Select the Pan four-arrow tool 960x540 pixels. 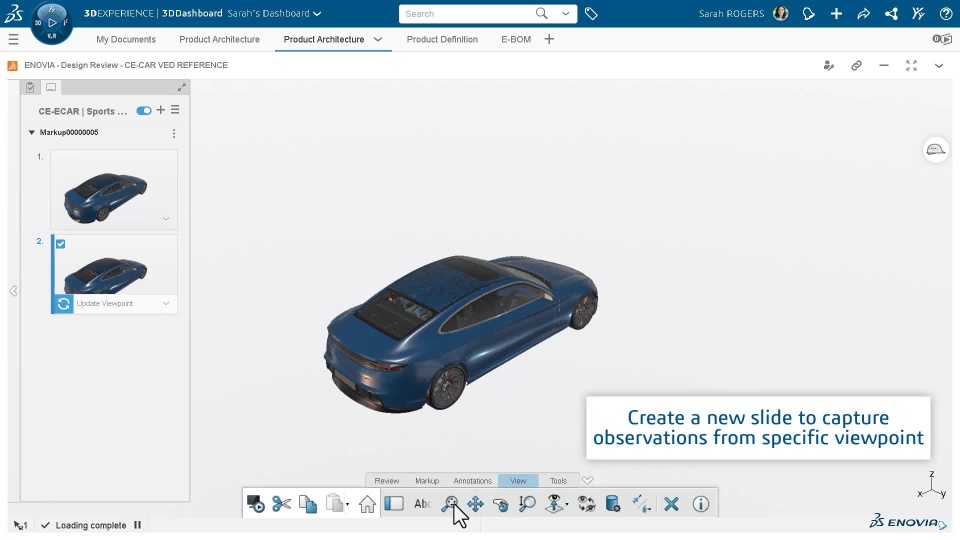[475, 504]
